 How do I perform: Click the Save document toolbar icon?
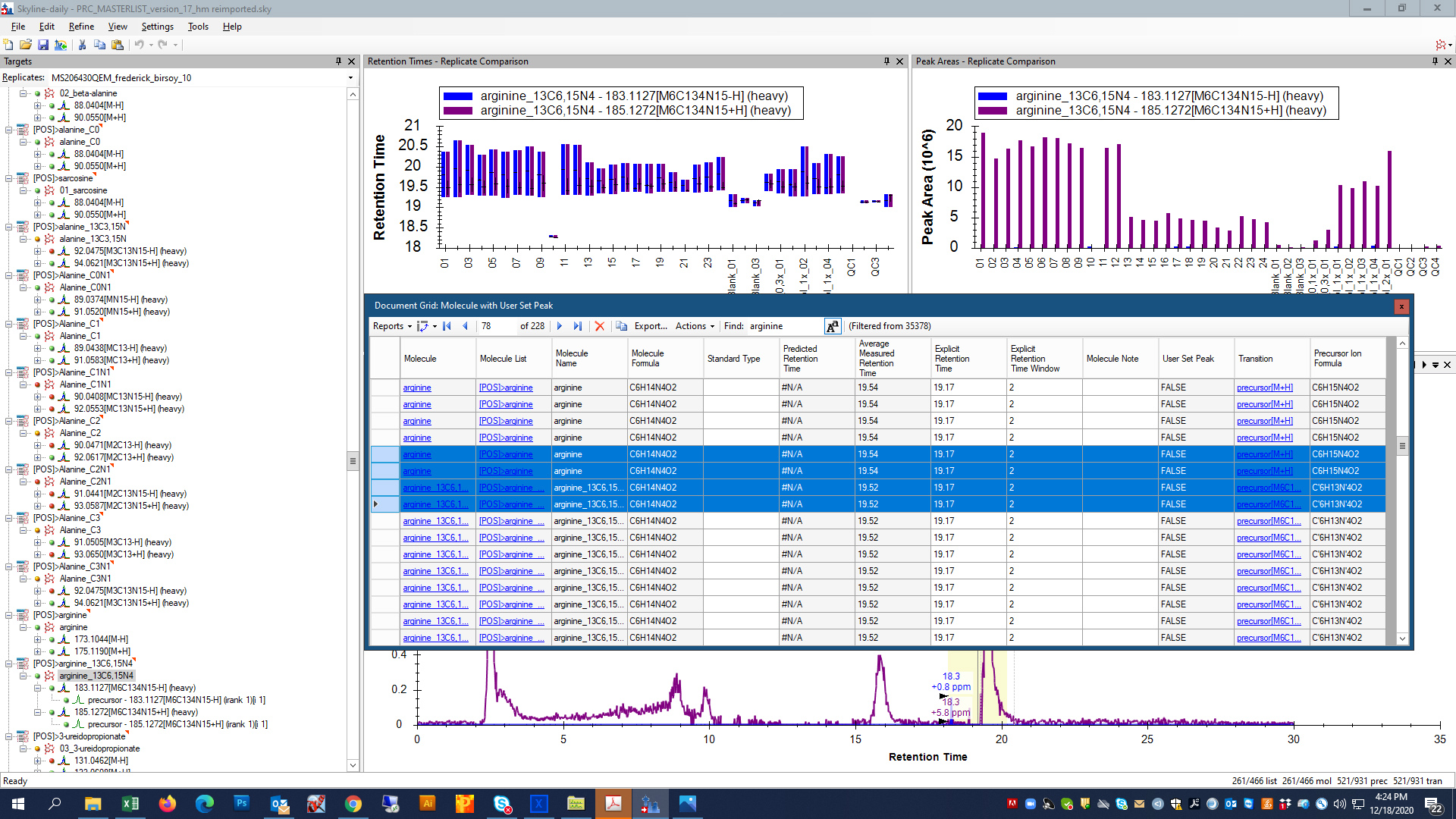click(43, 45)
